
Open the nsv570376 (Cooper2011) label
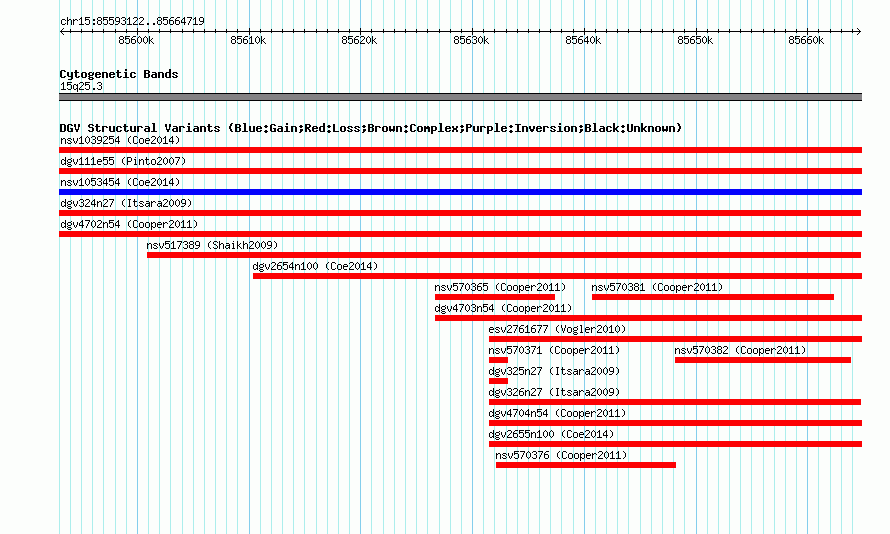[x=561, y=455]
